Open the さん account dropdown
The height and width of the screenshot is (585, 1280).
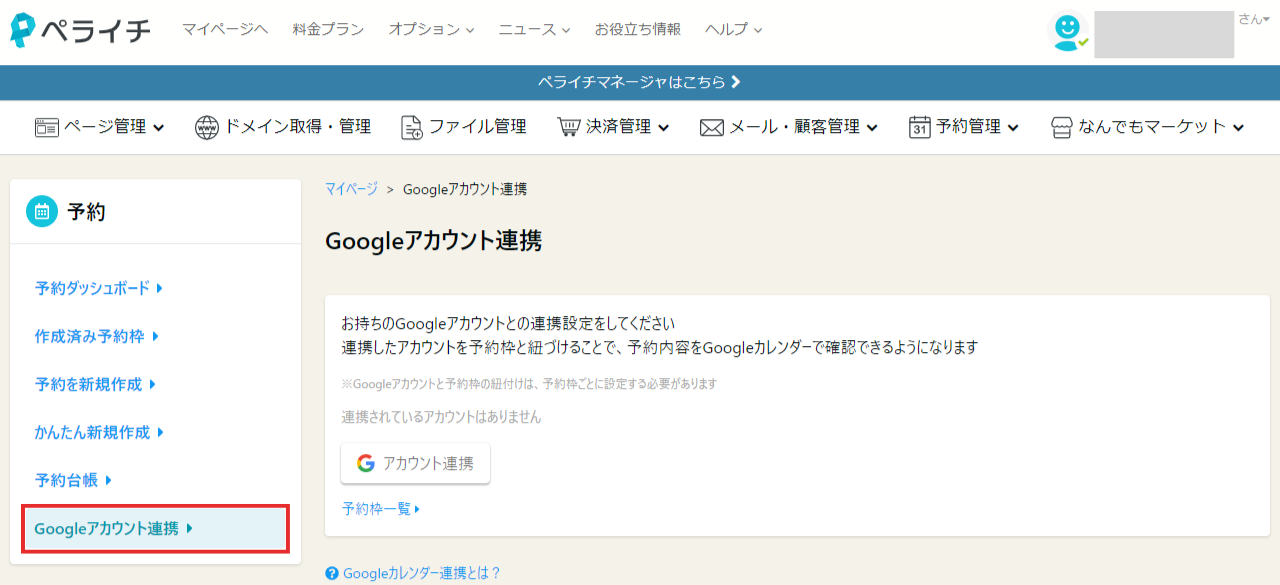(x=1253, y=18)
